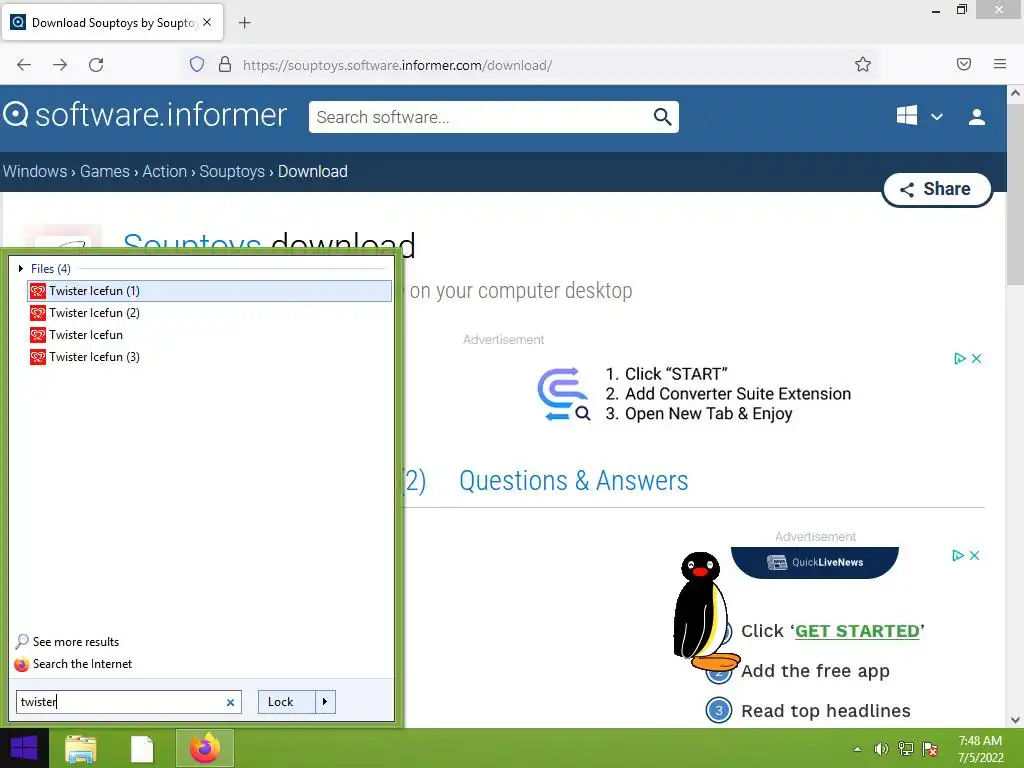This screenshot has height=768, width=1024.
Task: Click the address bar URL
Action: point(397,65)
